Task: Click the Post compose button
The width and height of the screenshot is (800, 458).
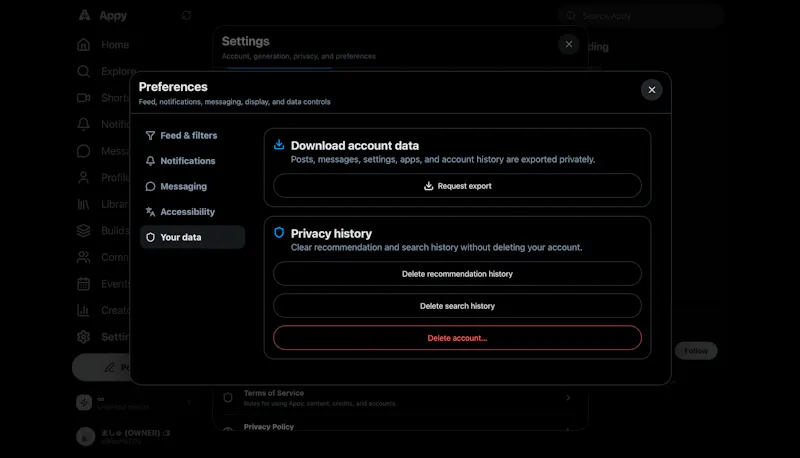Action: pyautogui.click(x=102, y=367)
